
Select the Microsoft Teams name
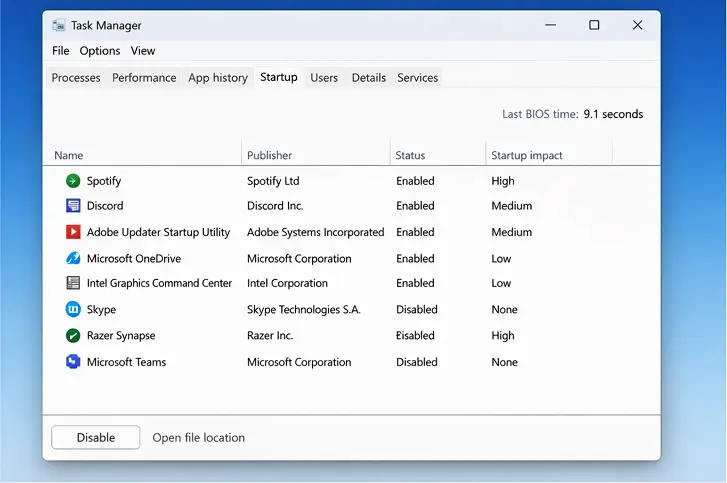pyautogui.click(x=126, y=362)
